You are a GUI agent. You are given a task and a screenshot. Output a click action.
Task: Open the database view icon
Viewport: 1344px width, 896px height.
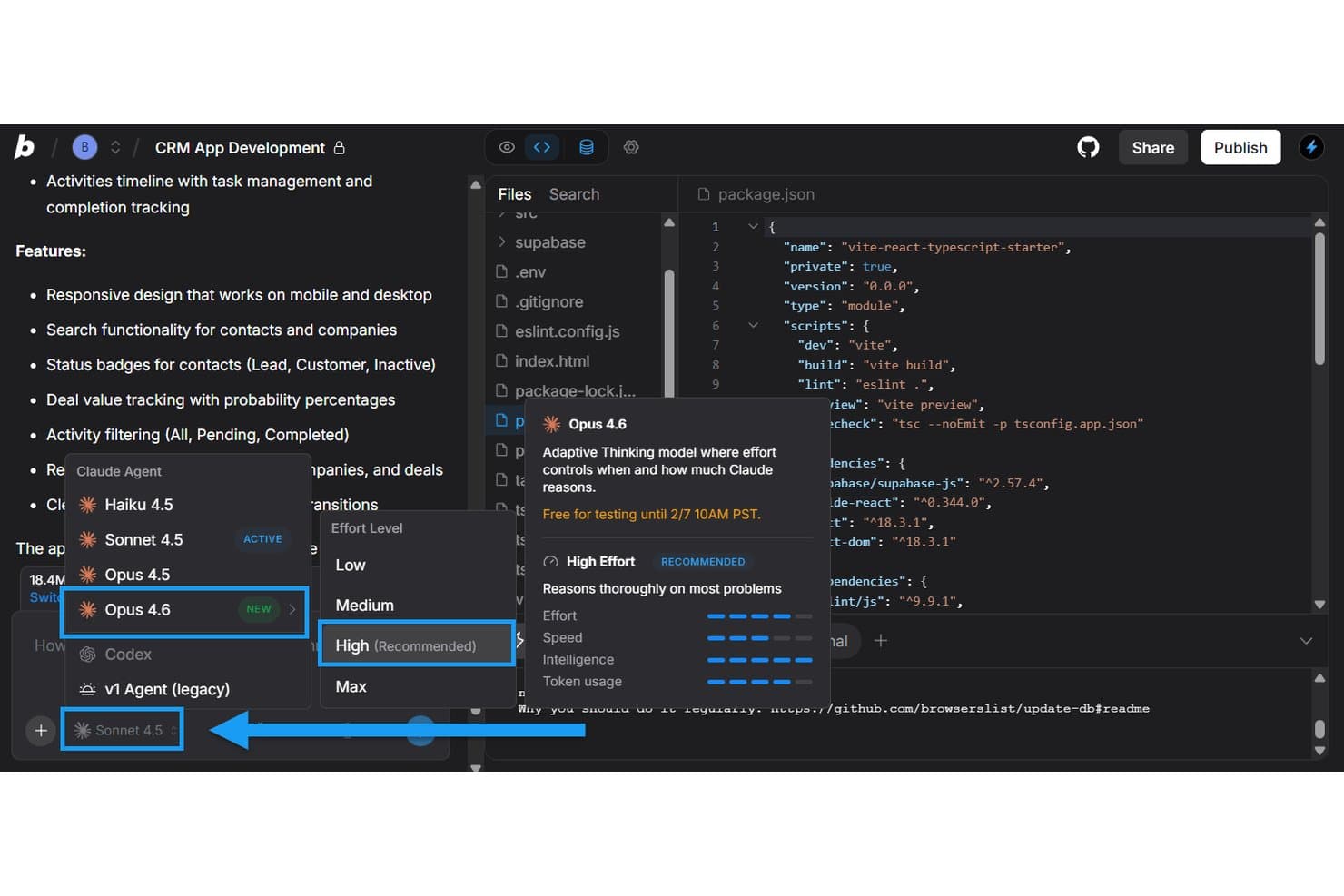pyautogui.click(x=587, y=147)
